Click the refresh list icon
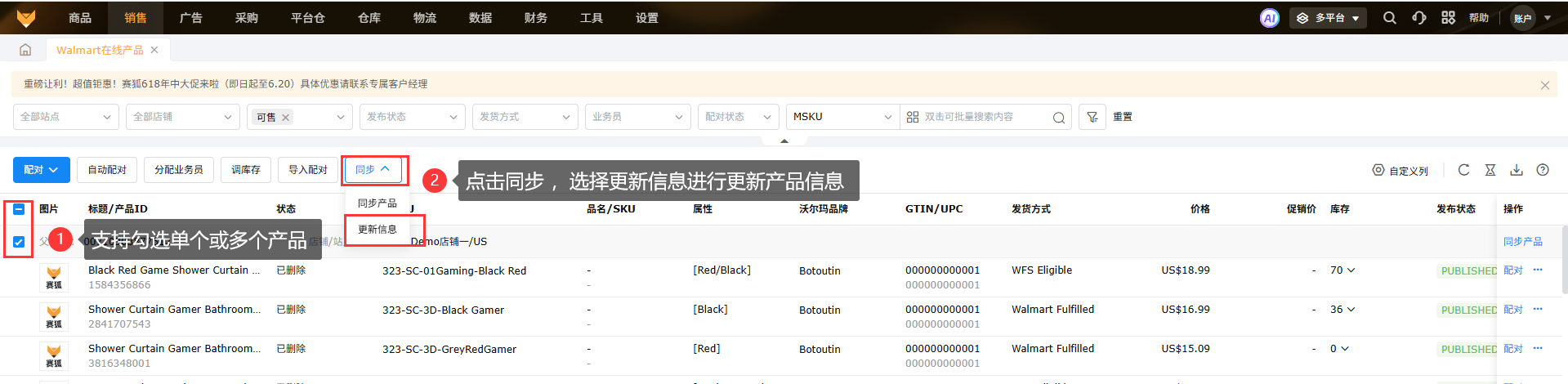 [1463, 170]
